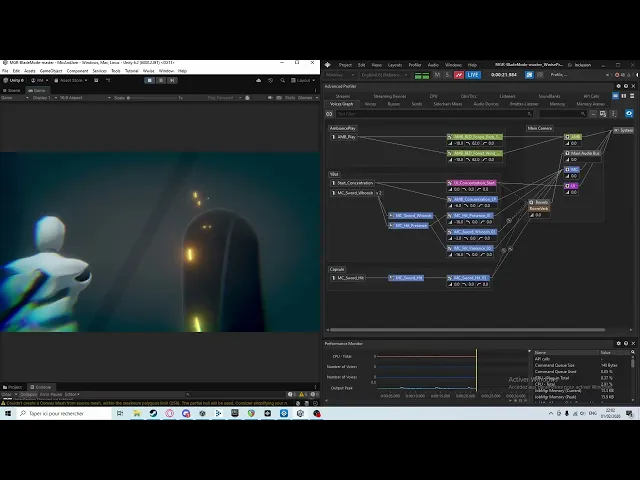Click Steam icon in Windows taskbar
The width and height of the screenshot is (640, 480).
pos(153,413)
